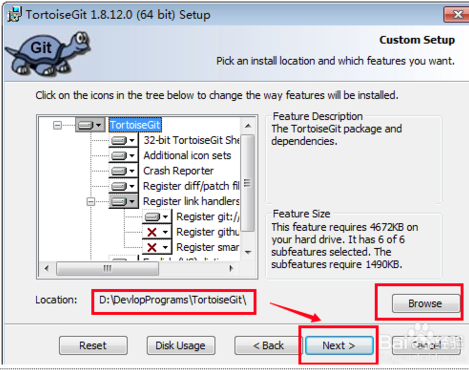Click drive icon for Register git:// feature
The width and height of the screenshot is (469, 370).
pyautogui.click(x=157, y=217)
